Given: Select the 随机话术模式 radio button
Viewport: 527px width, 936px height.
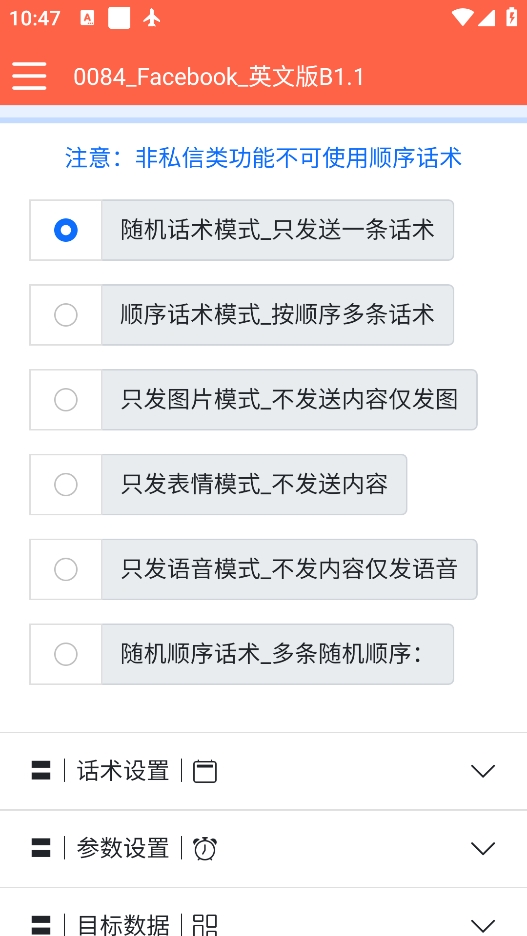Looking at the screenshot, I should (x=66, y=230).
